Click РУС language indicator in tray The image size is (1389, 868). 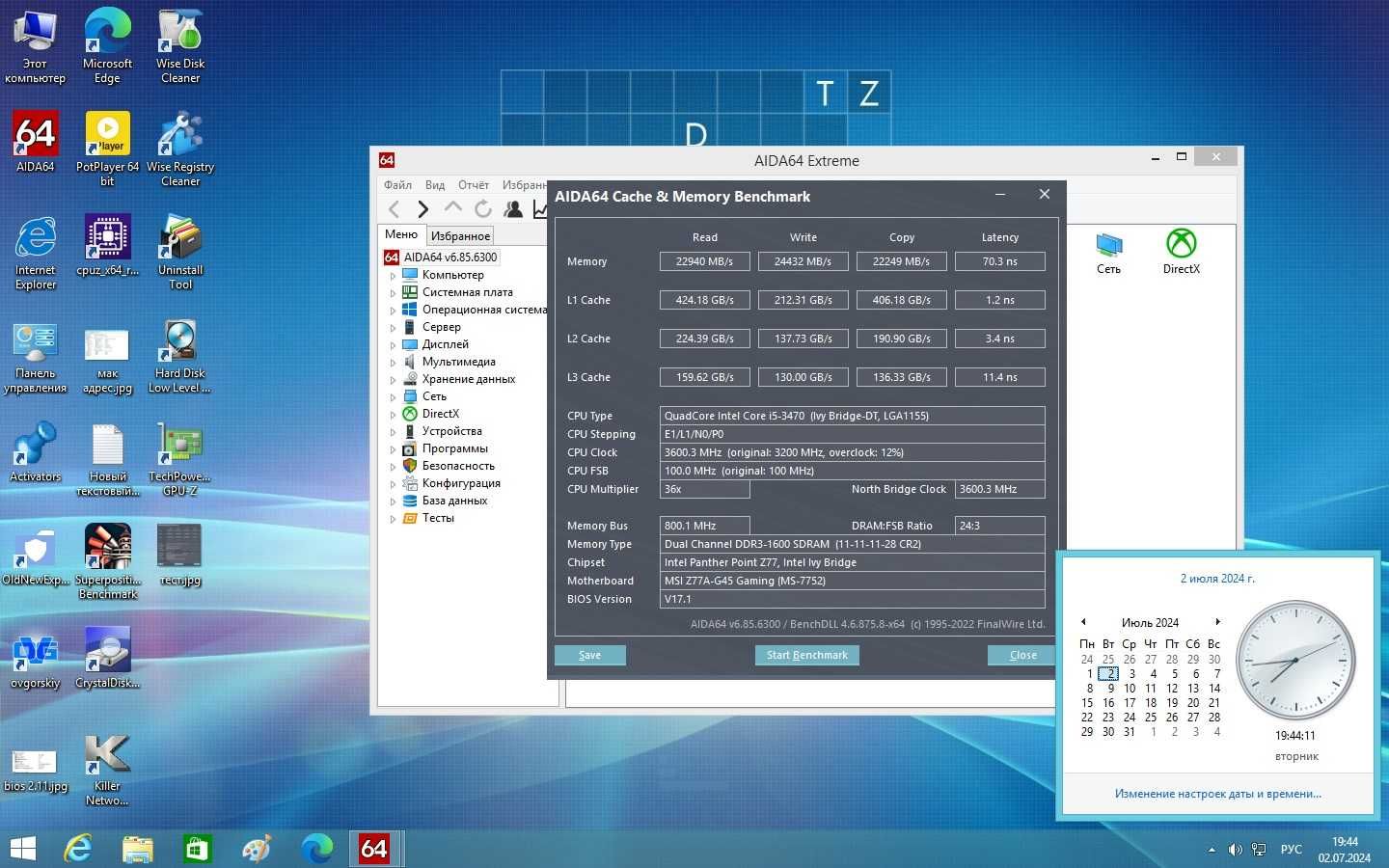click(x=1291, y=850)
